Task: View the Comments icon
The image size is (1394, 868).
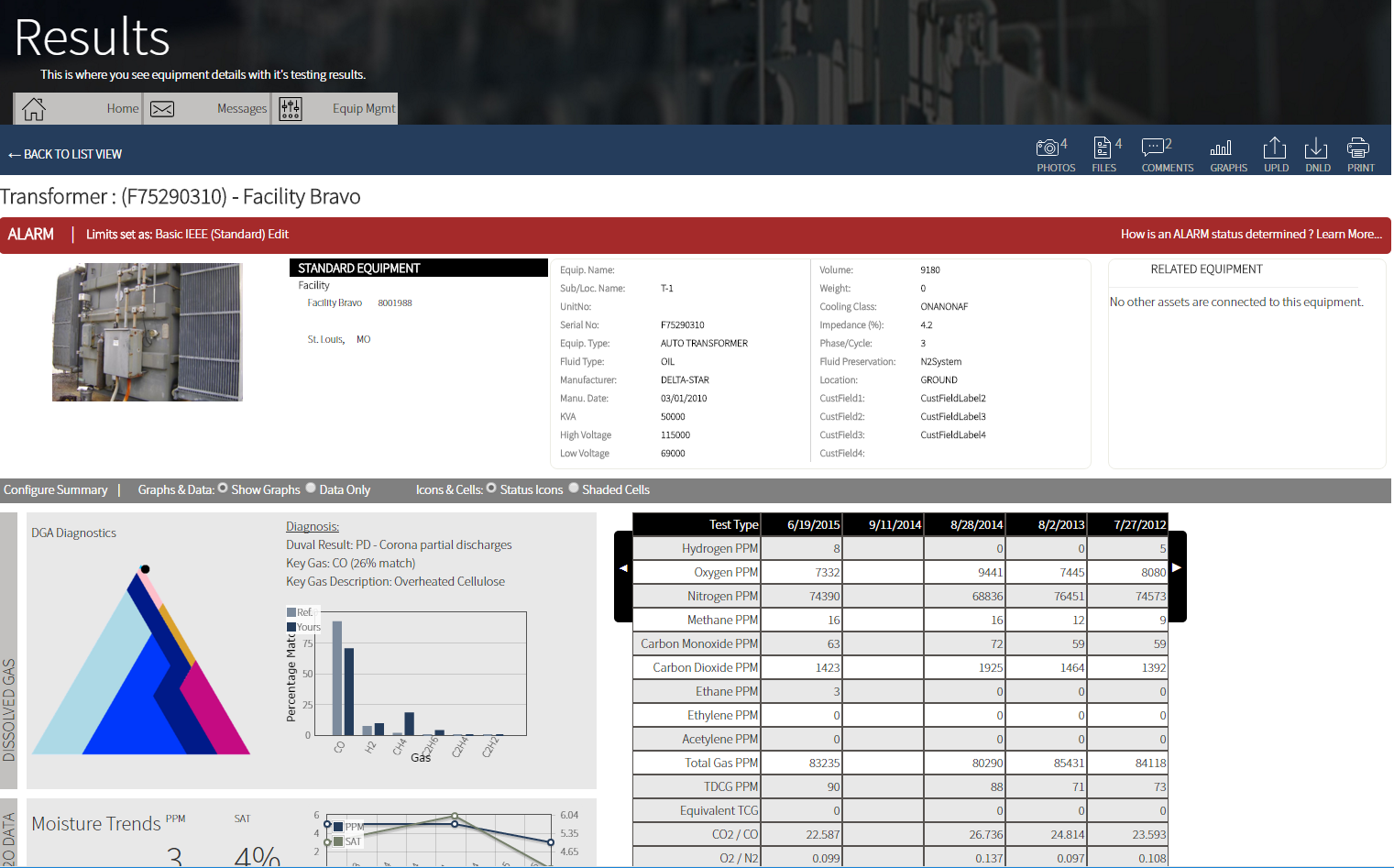Action: (1166, 151)
